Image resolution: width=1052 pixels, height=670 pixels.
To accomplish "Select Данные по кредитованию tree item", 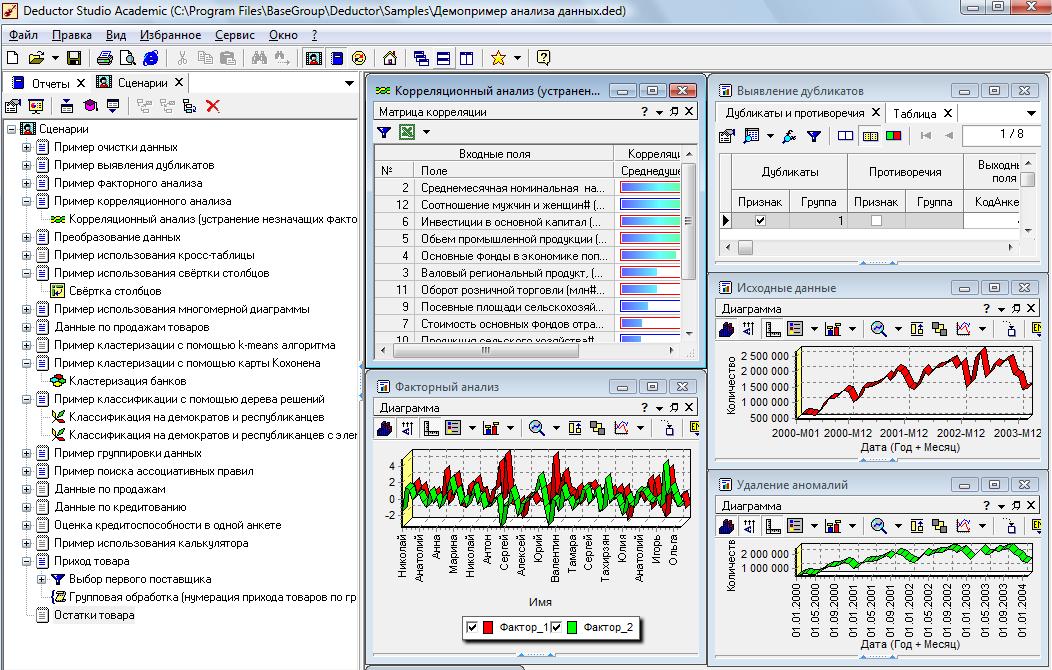I will (120, 507).
